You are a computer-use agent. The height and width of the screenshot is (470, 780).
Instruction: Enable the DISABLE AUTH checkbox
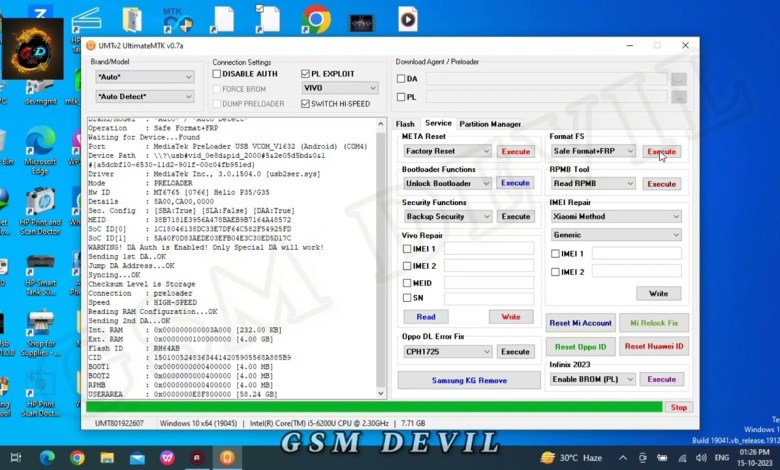pos(217,74)
